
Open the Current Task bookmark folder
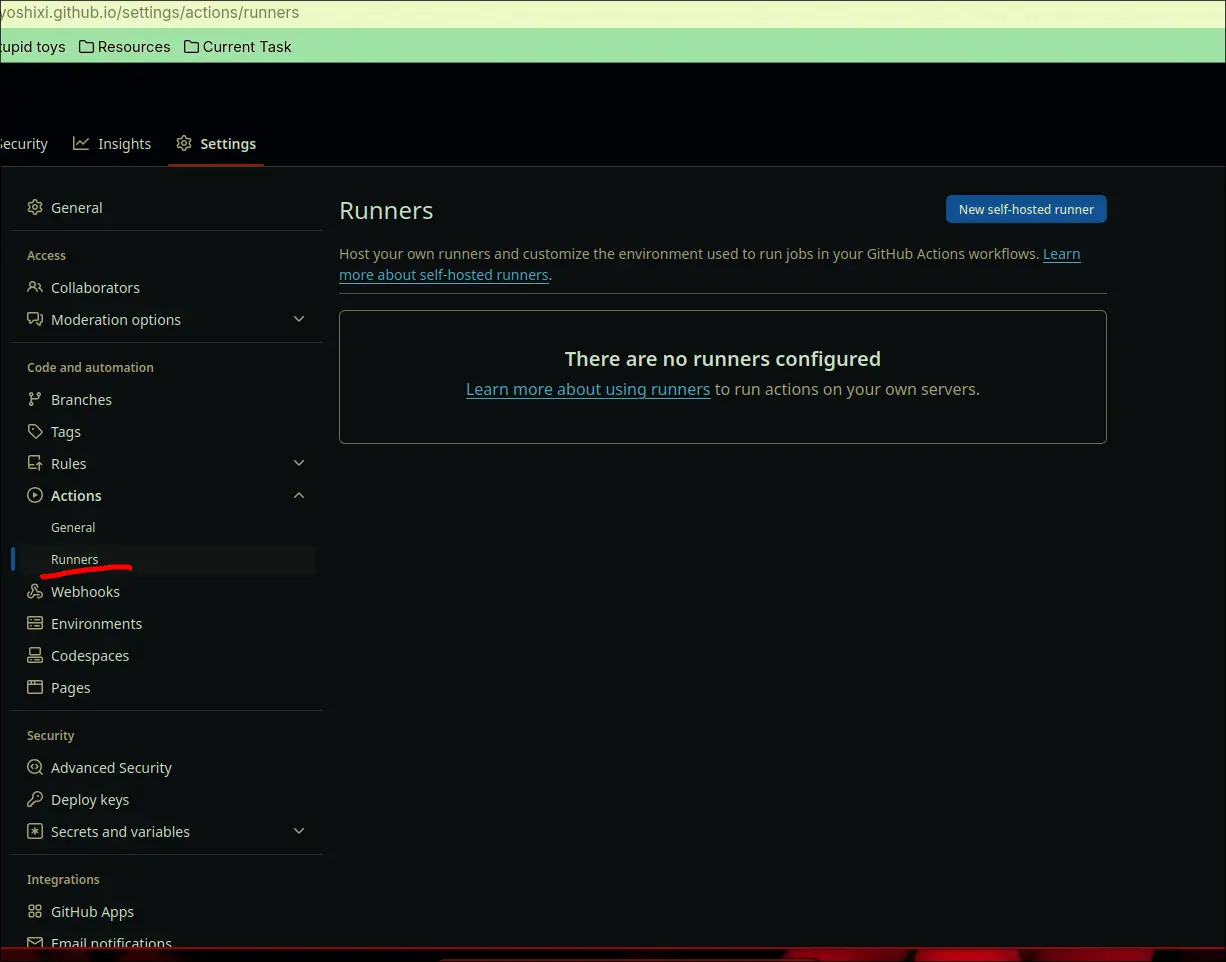click(x=238, y=47)
